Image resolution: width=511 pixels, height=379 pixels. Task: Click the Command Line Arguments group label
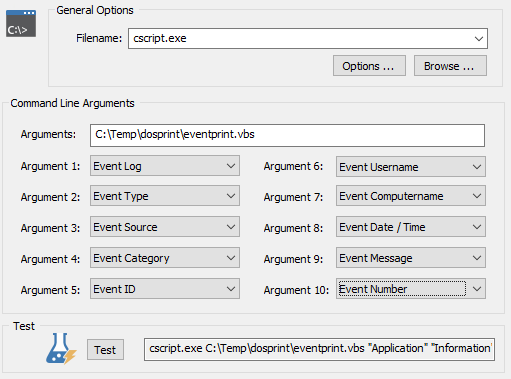(x=72, y=103)
